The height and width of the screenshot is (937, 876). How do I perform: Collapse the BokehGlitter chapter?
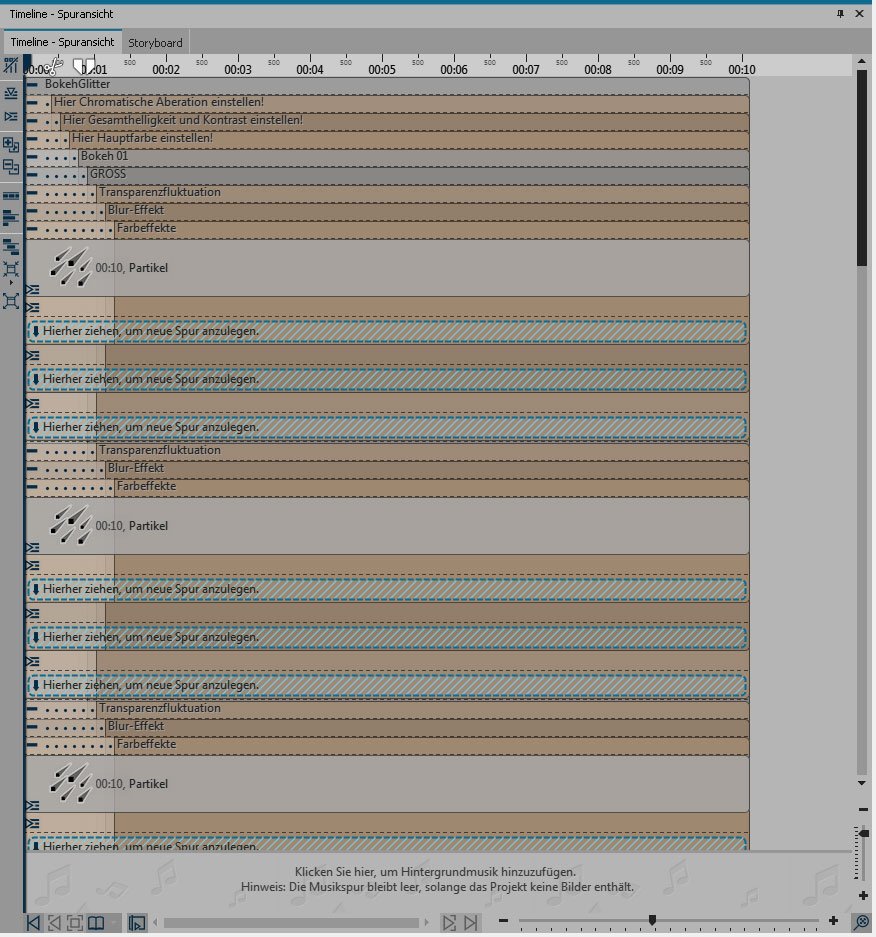(x=33, y=85)
